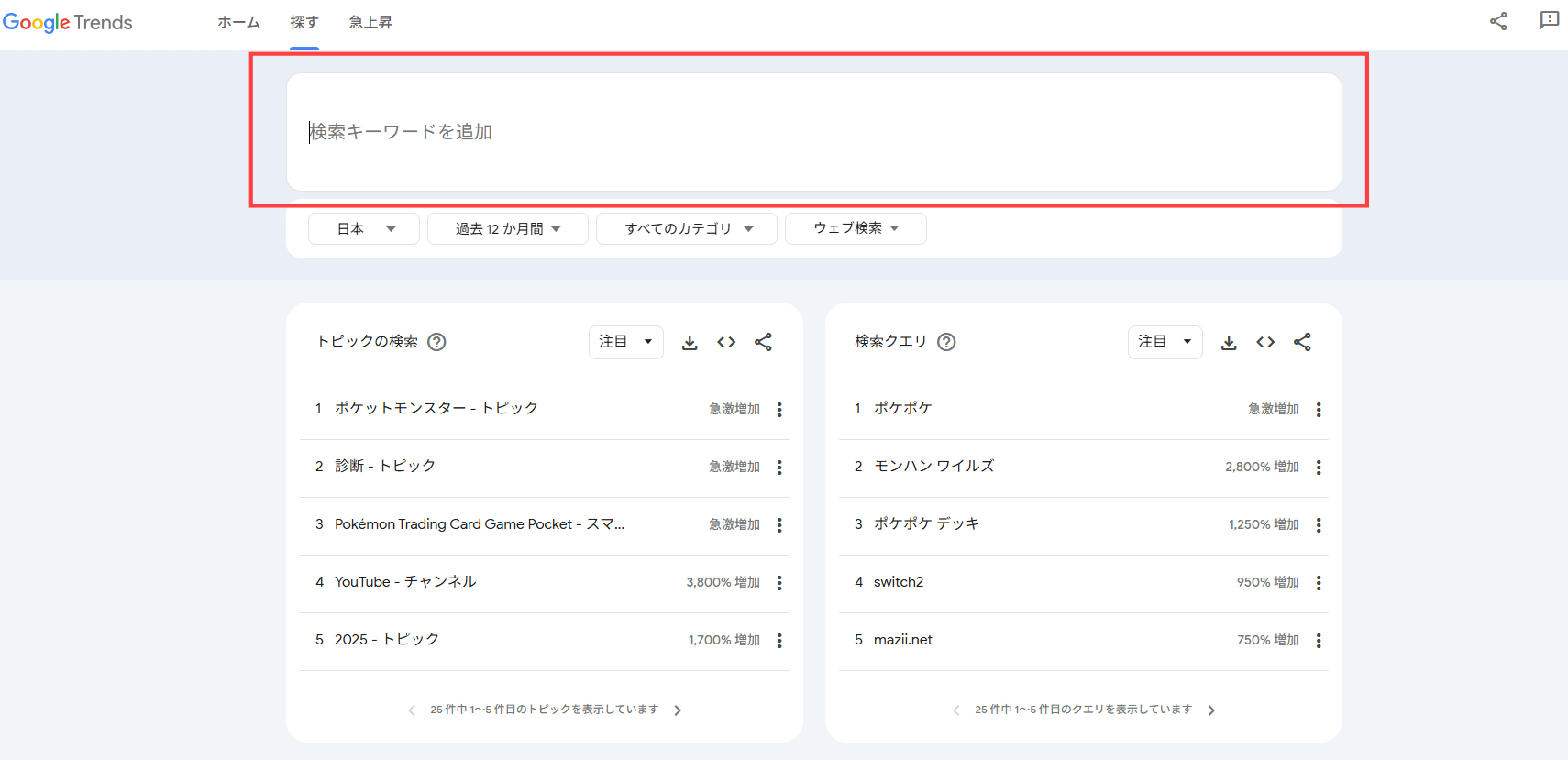Click the 750% 増加 value
The height and width of the screenshot is (760, 1568).
[x=1268, y=640]
